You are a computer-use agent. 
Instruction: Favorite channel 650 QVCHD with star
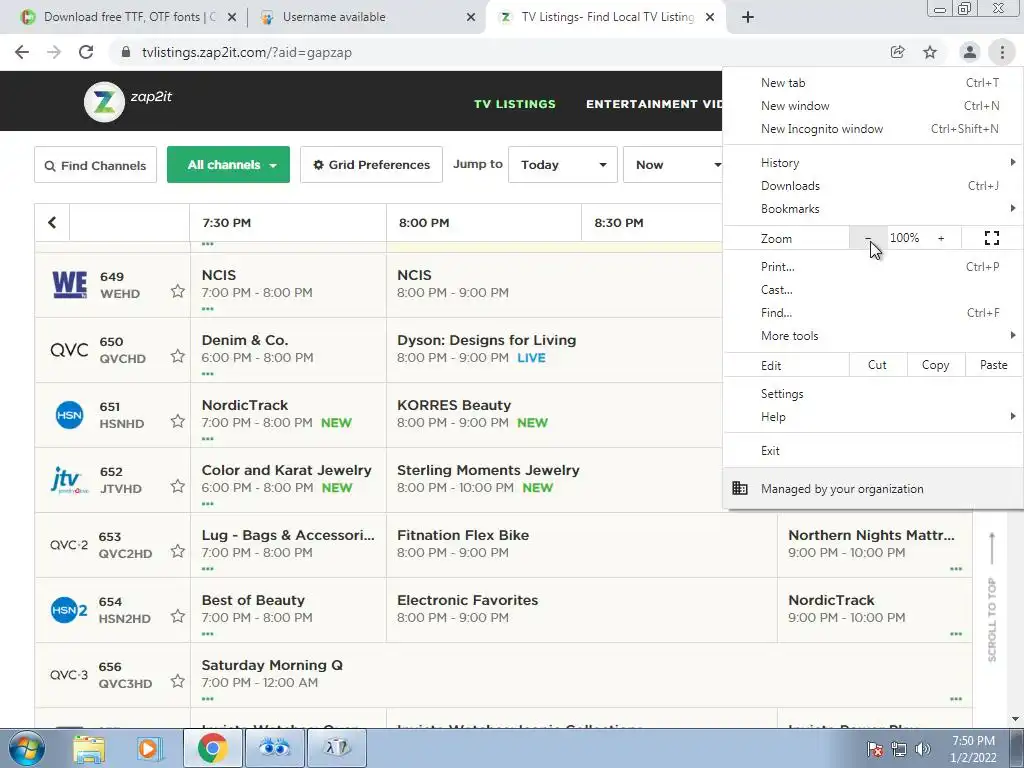(x=178, y=356)
